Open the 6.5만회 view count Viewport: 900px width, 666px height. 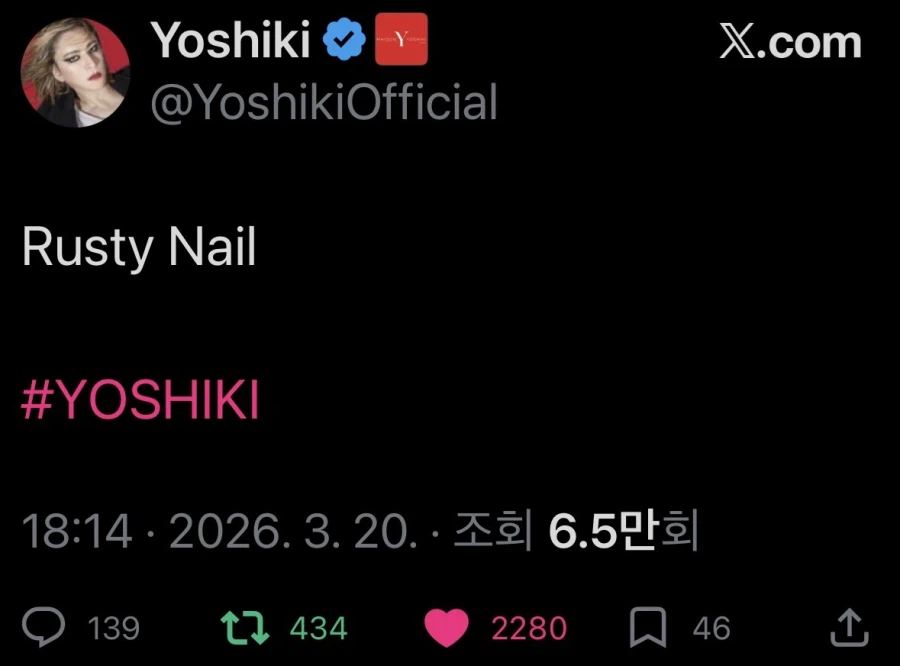click(622, 532)
